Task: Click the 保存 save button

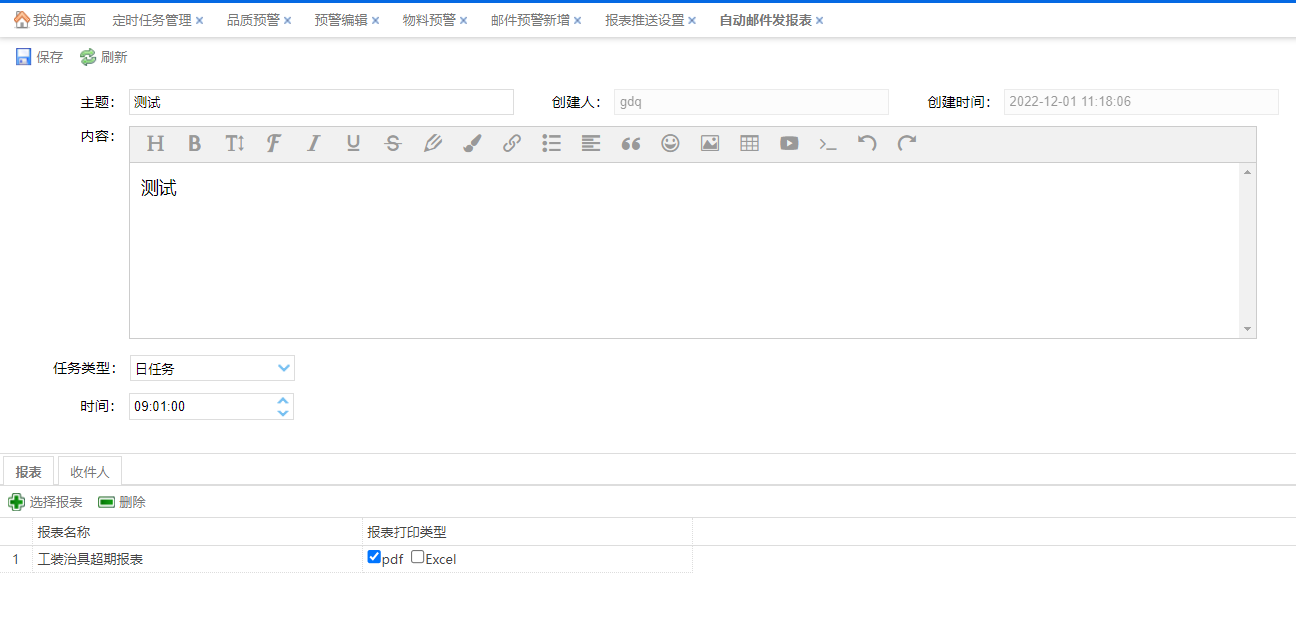Action: [x=40, y=57]
